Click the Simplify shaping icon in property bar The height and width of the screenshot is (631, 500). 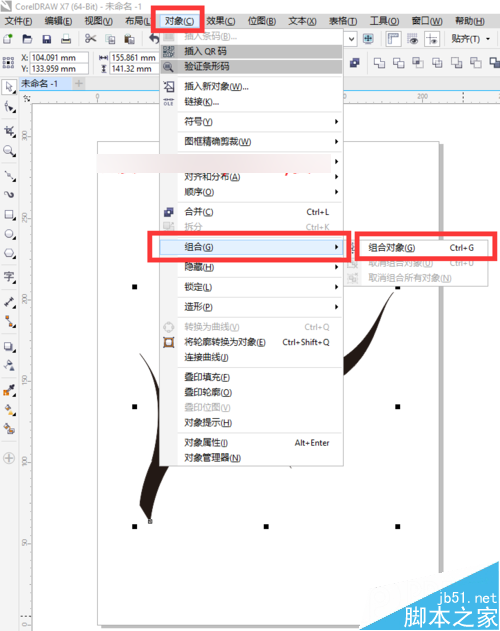point(437,63)
